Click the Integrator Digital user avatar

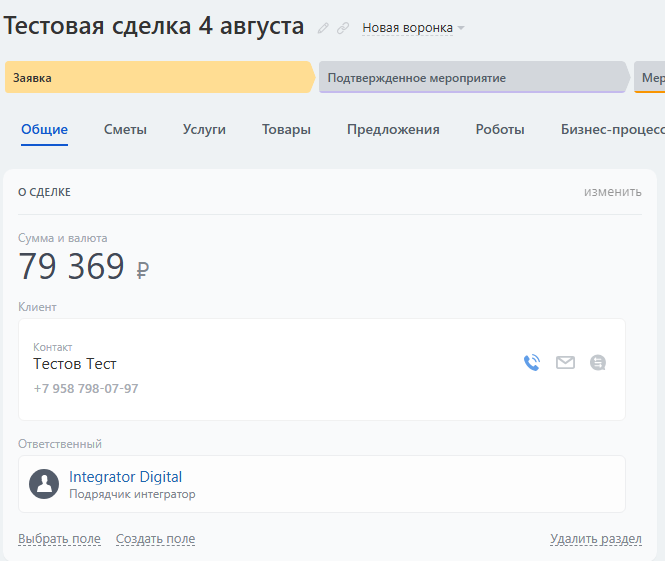pos(44,484)
